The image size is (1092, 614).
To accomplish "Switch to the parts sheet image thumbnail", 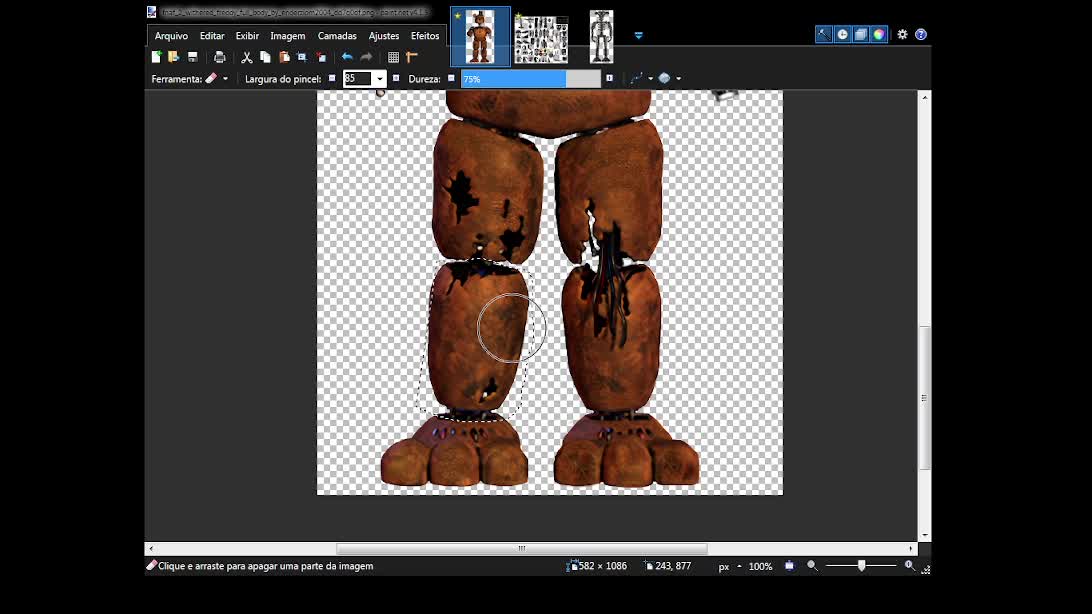I will tap(541, 38).
